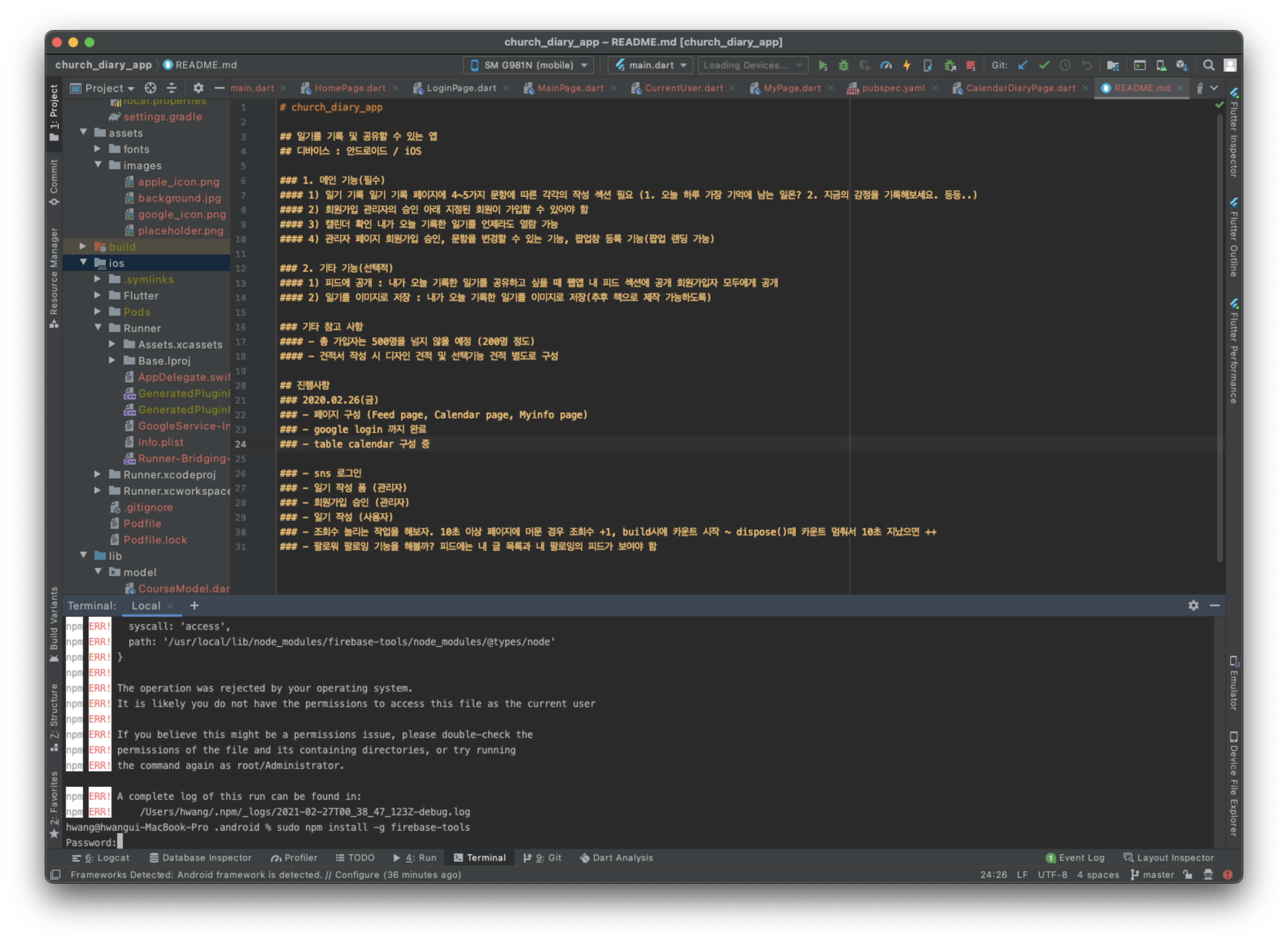Screen dimensions: 1288x943
Task: Collapse the Runner folder in tree
Action: coord(98,327)
